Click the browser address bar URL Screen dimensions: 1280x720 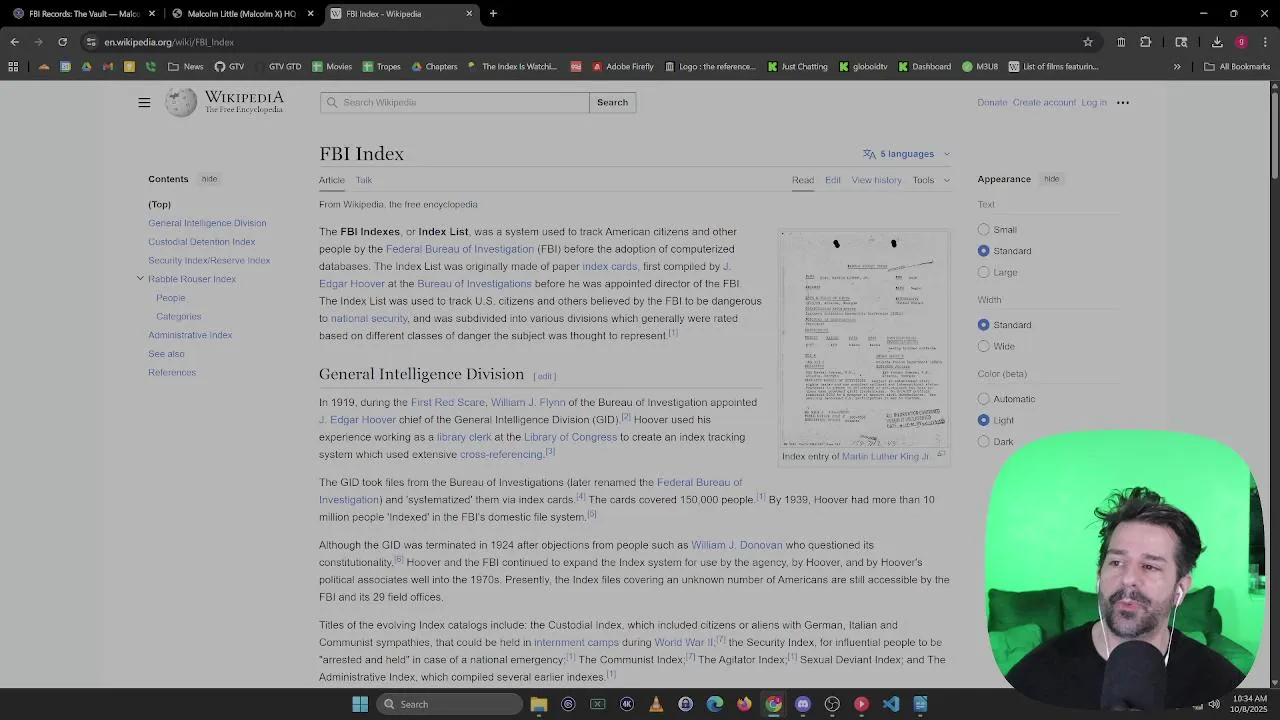pos(169,42)
